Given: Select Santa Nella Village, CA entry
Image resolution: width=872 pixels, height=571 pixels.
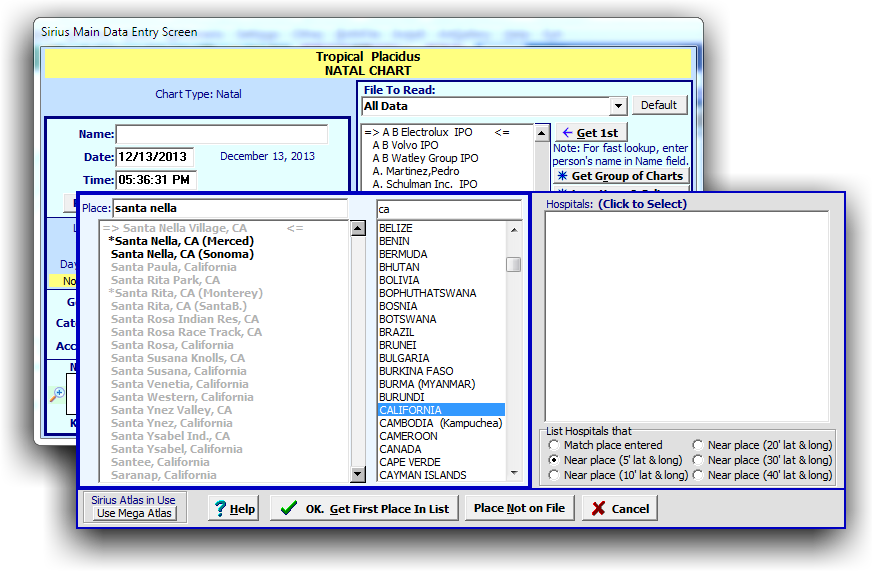Looking at the screenshot, I should (185, 228).
